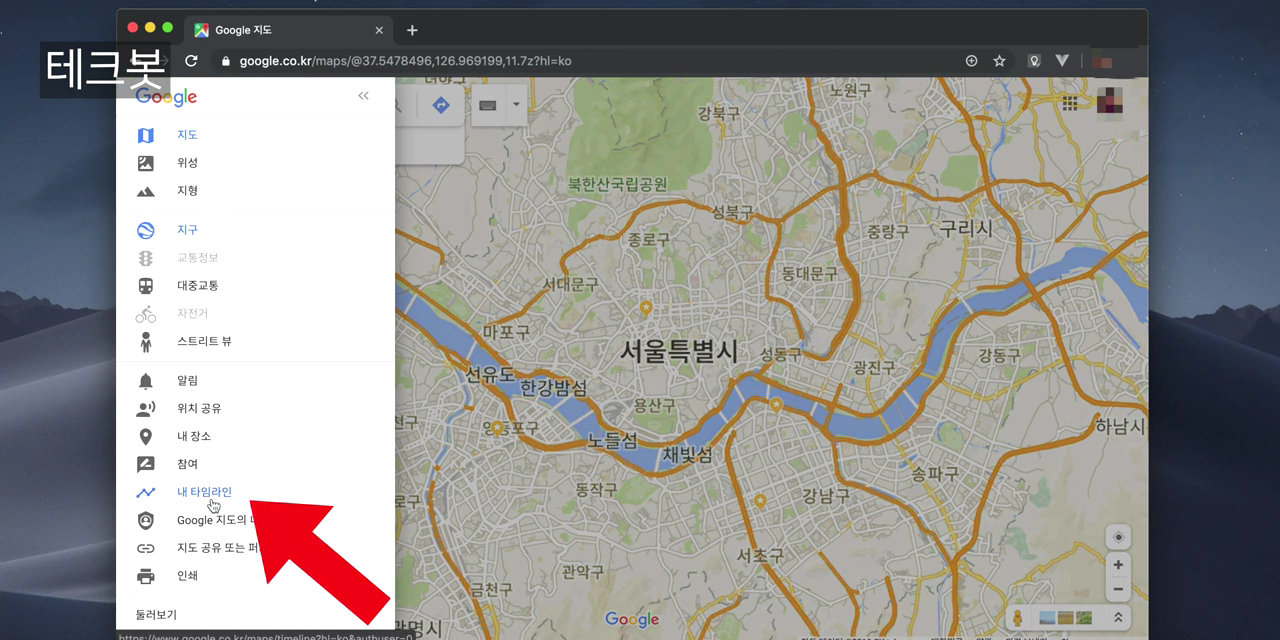
Task: Open 위치 공유 location sharing
Action: click(x=199, y=409)
